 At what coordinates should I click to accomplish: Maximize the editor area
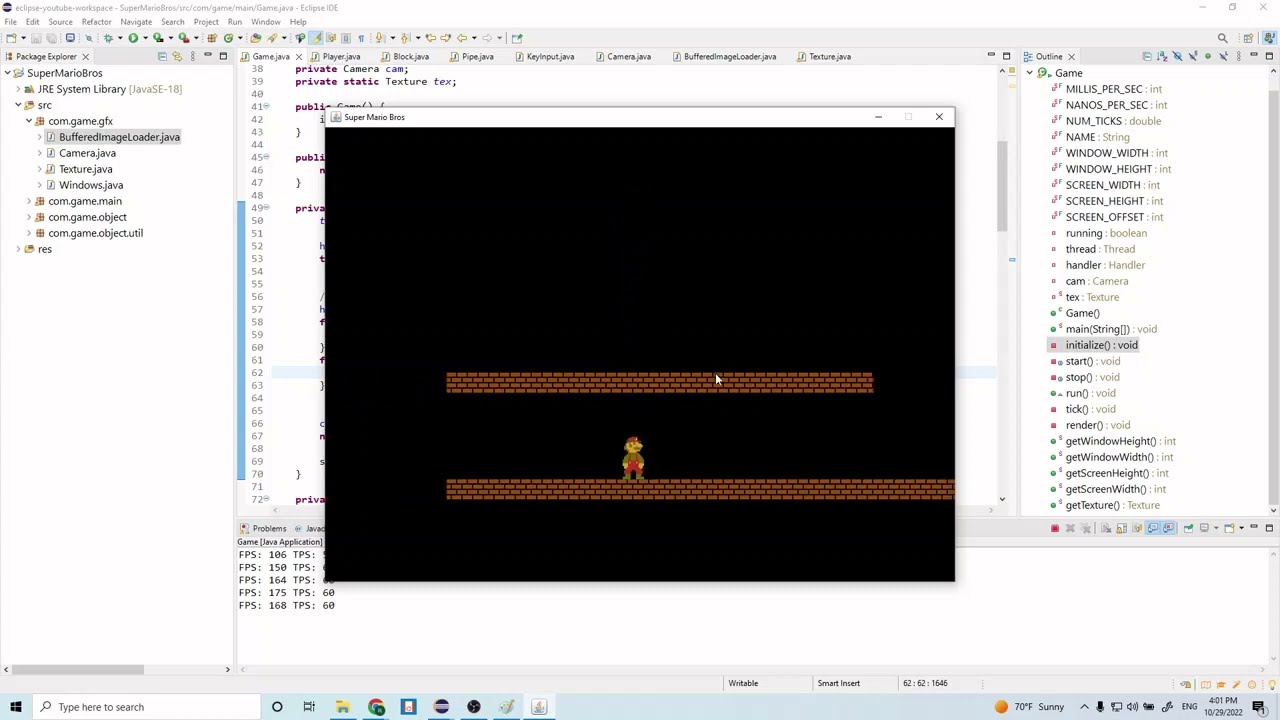[x=1006, y=56]
